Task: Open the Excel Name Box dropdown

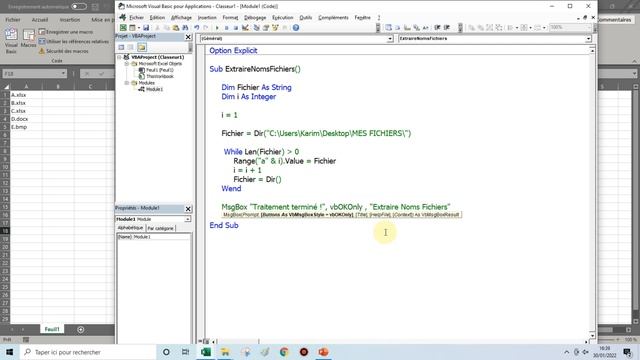Action: [63, 73]
